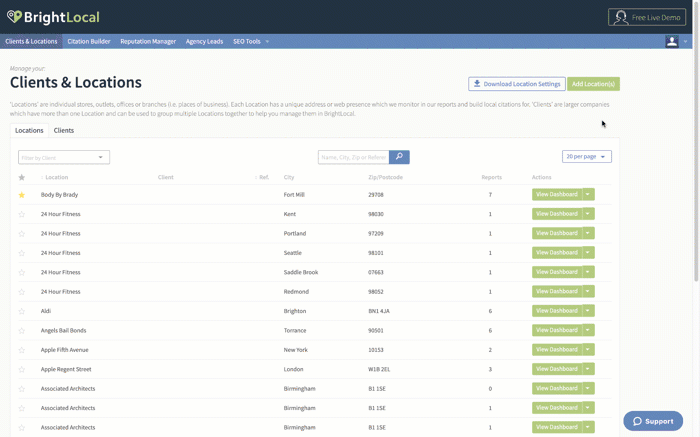Open action arrow for Kent row
700x437 pixels.
tap(588, 213)
